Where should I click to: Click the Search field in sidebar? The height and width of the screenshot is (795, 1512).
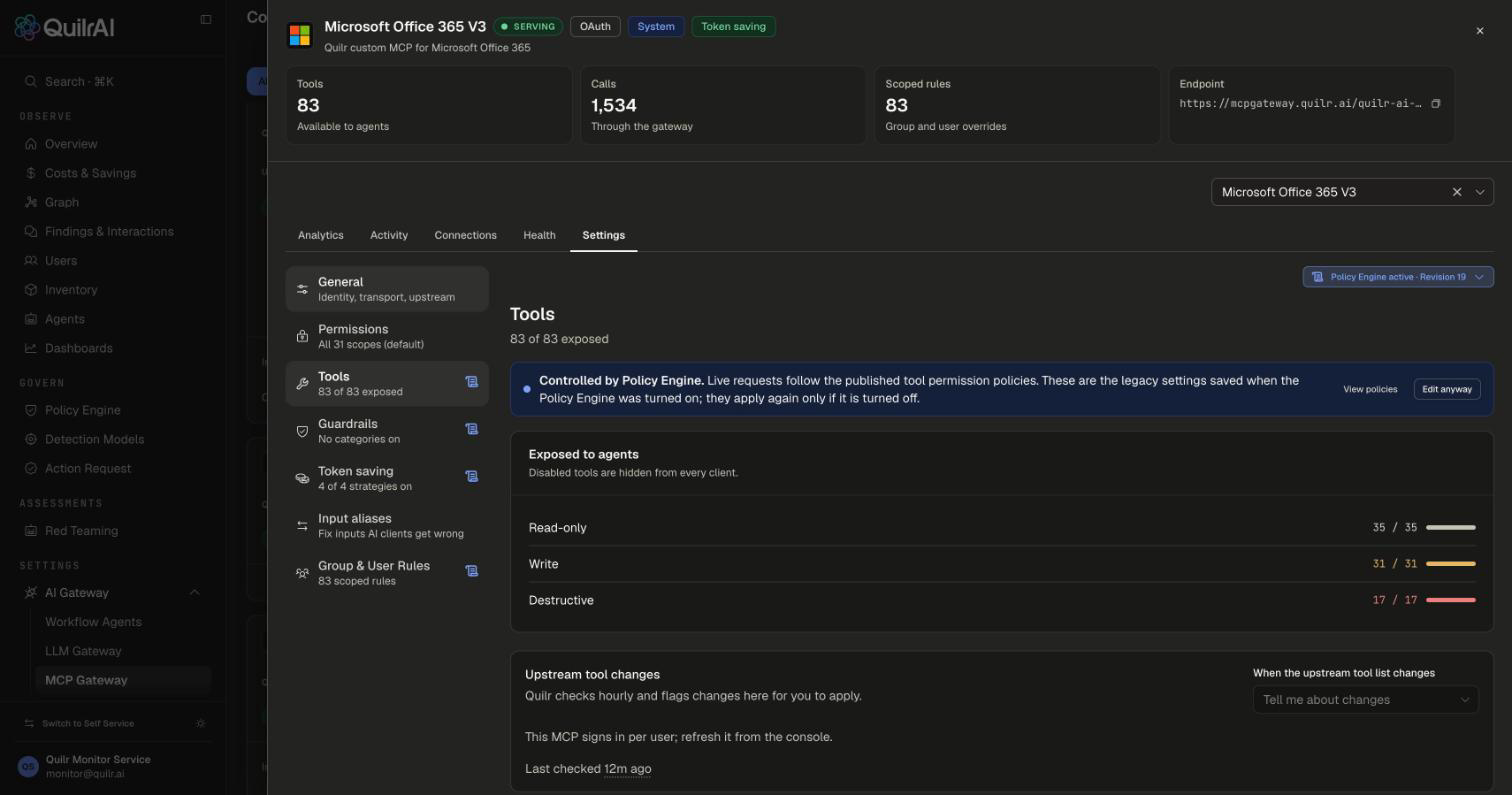click(115, 82)
